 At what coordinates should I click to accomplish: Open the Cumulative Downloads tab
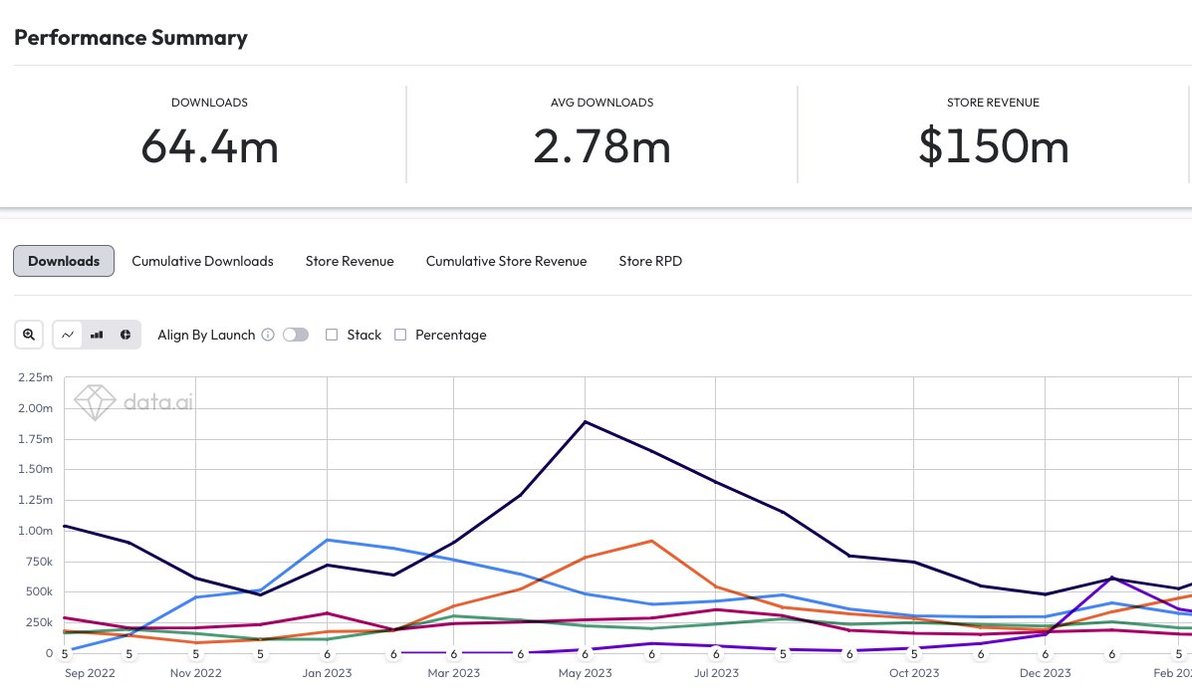tap(202, 261)
